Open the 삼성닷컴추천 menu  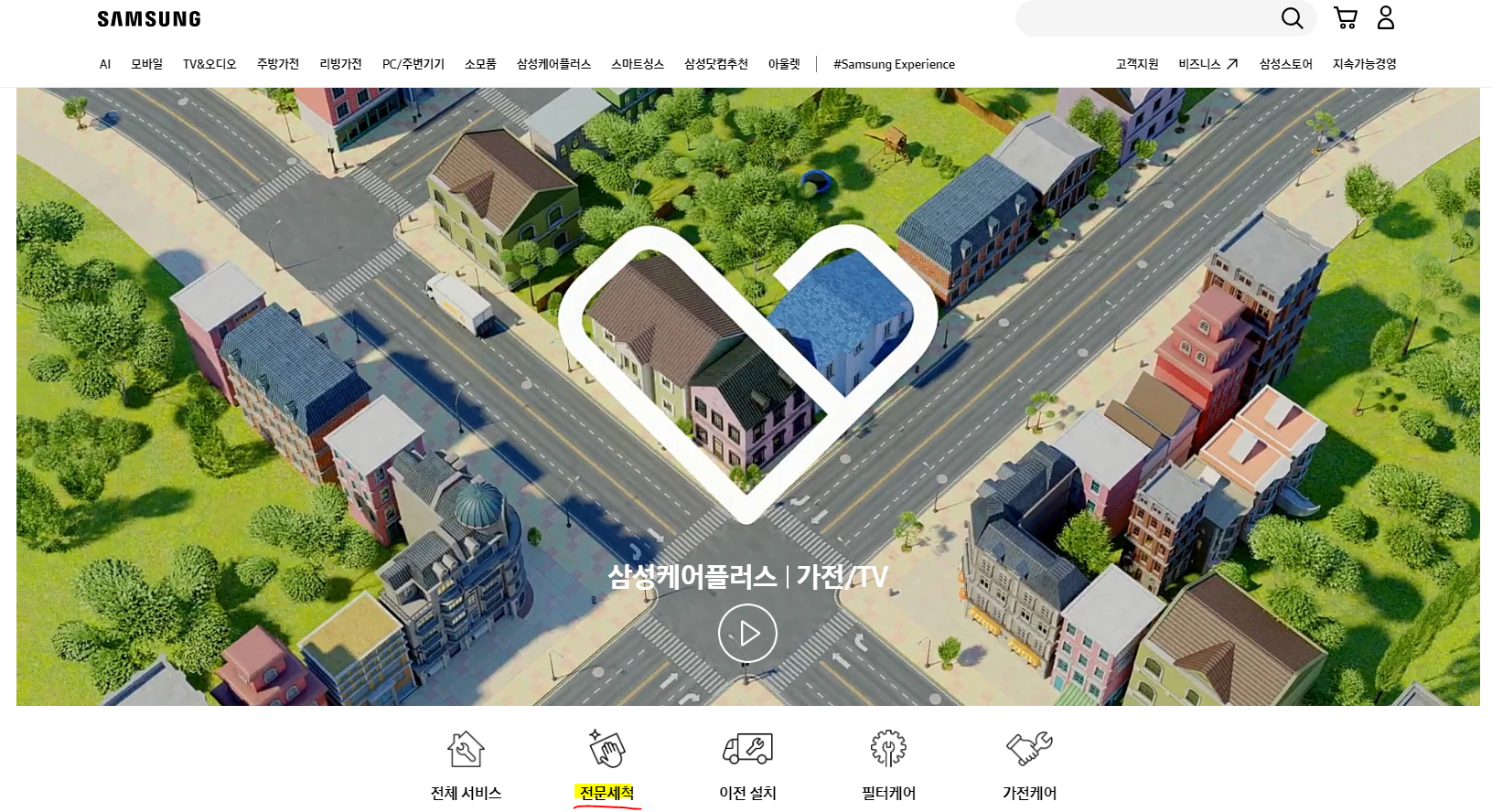(716, 64)
